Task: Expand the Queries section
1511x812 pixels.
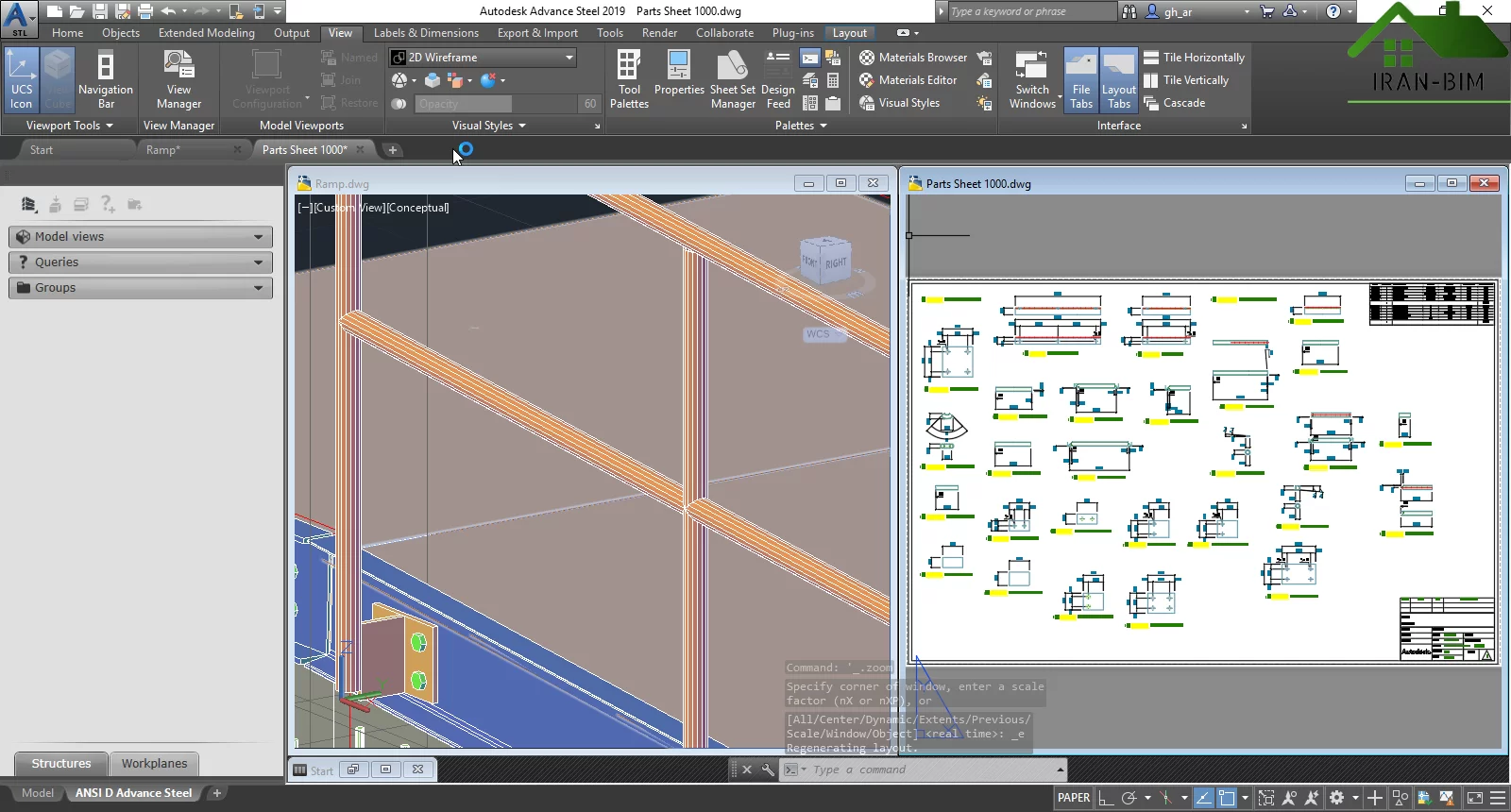Action: (x=141, y=262)
